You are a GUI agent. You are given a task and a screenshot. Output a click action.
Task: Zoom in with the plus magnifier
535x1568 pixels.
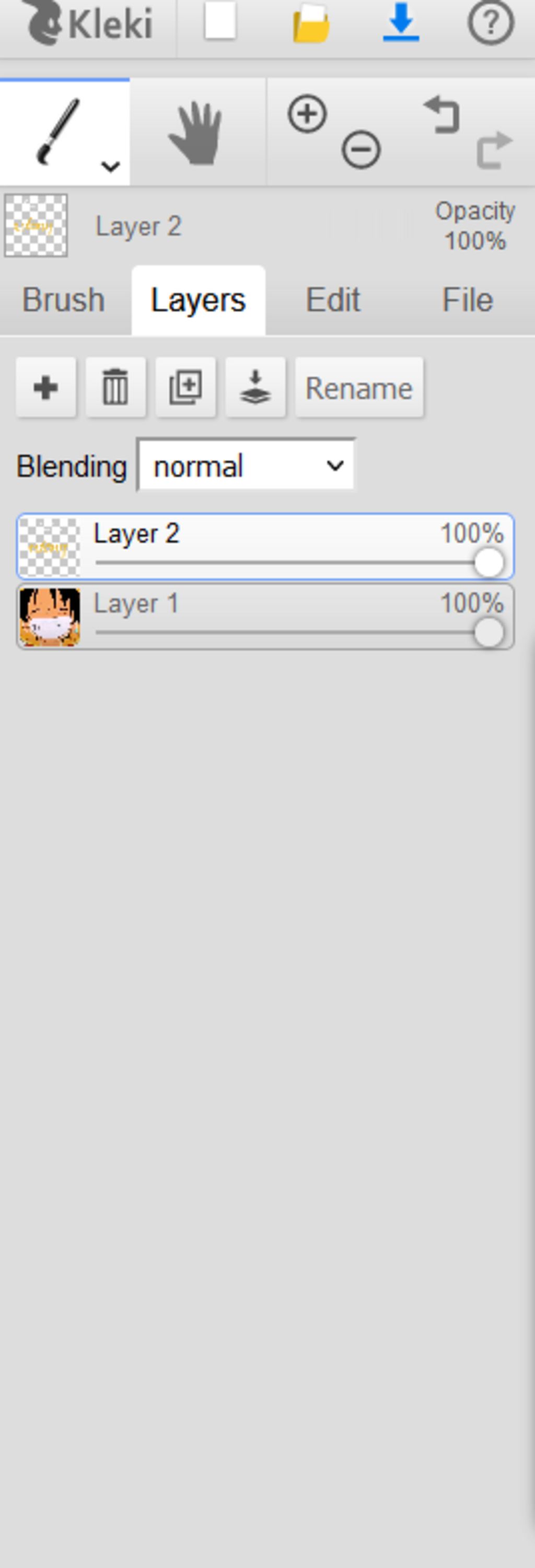point(307,114)
